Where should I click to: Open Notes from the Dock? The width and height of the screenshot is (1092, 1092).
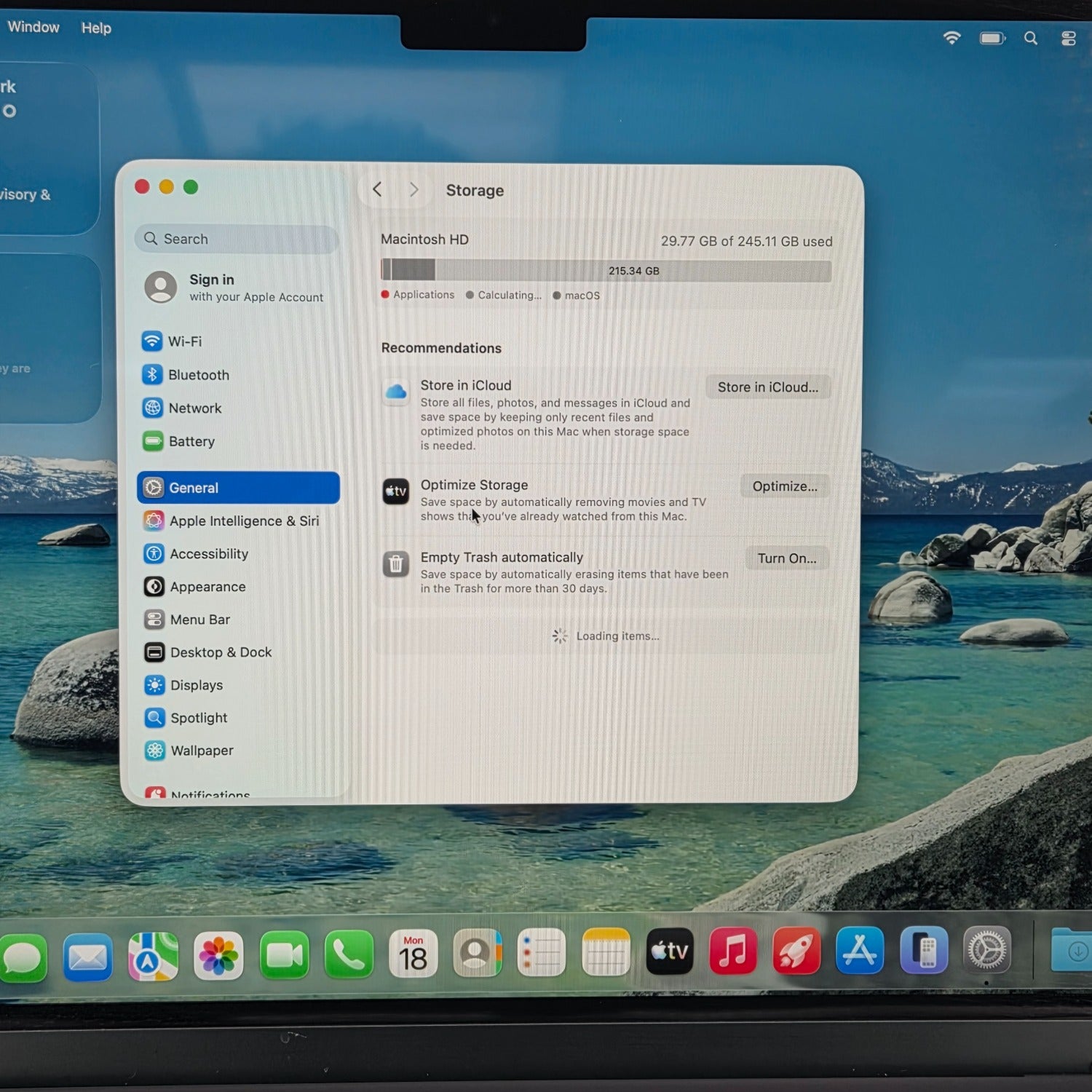606,951
